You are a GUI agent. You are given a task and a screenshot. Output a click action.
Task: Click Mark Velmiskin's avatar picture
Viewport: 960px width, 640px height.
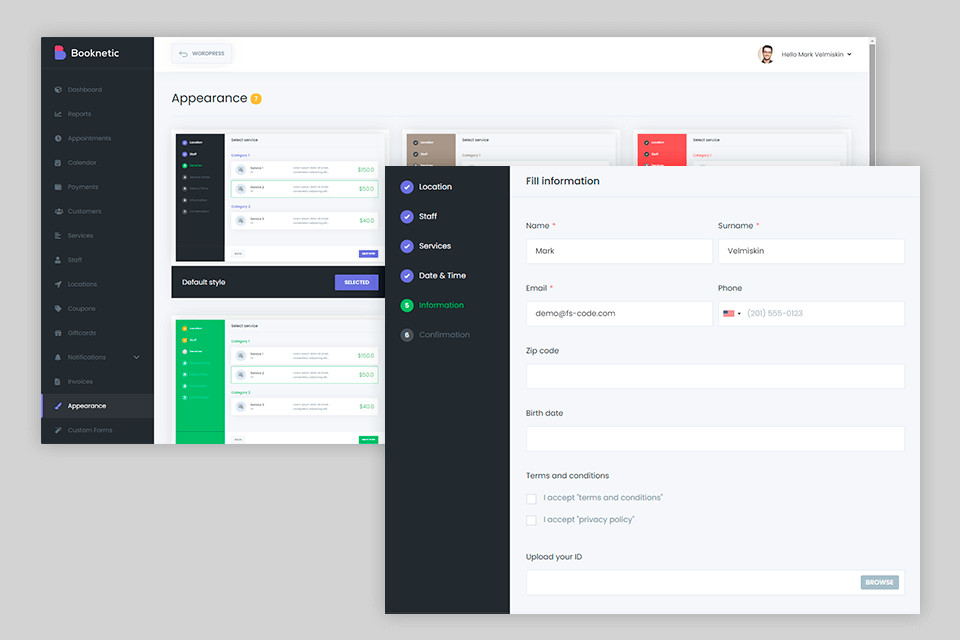[x=766, y=54]
